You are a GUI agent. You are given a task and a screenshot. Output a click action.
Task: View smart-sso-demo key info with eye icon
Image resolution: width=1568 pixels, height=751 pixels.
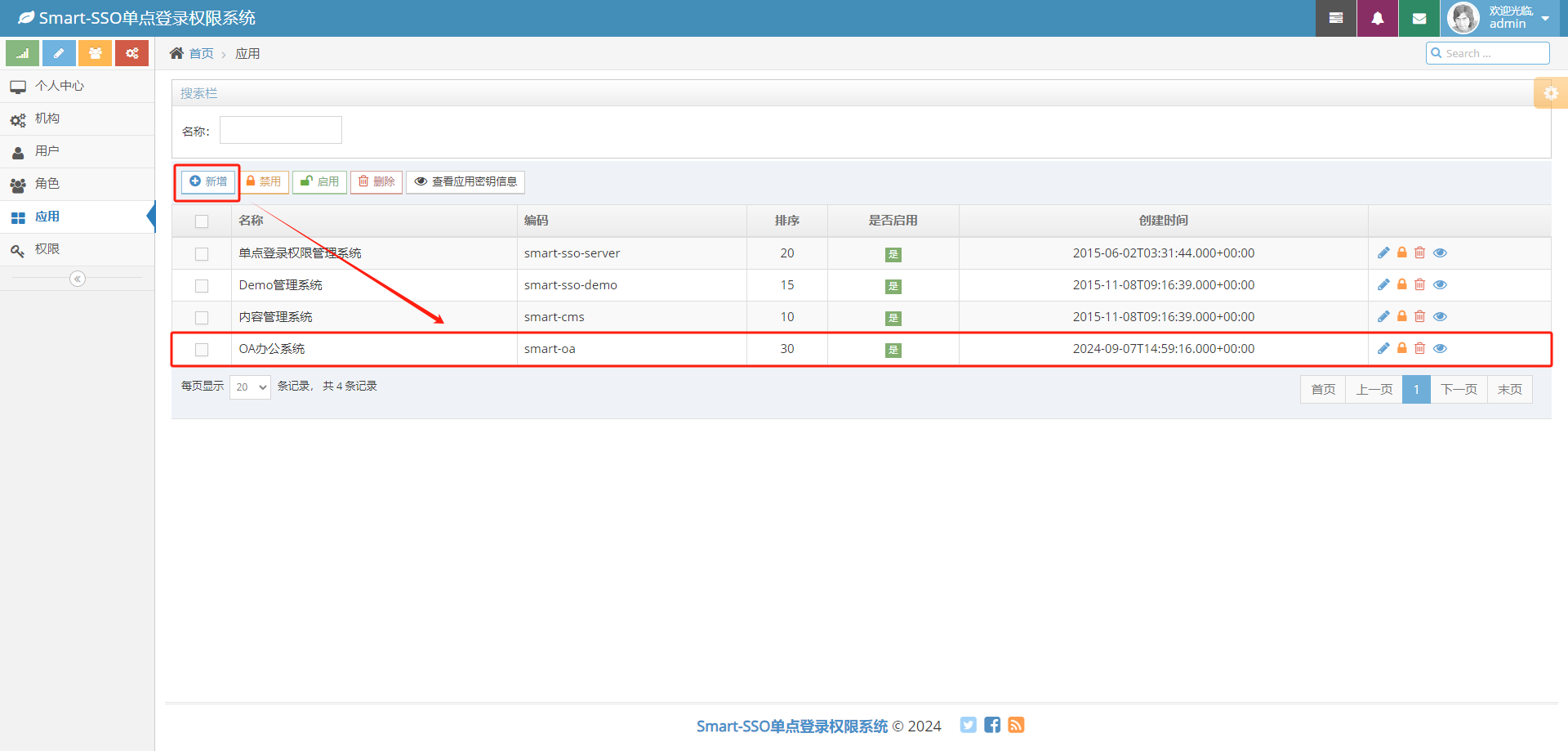pyautogui.click(x=1440, y=284)
